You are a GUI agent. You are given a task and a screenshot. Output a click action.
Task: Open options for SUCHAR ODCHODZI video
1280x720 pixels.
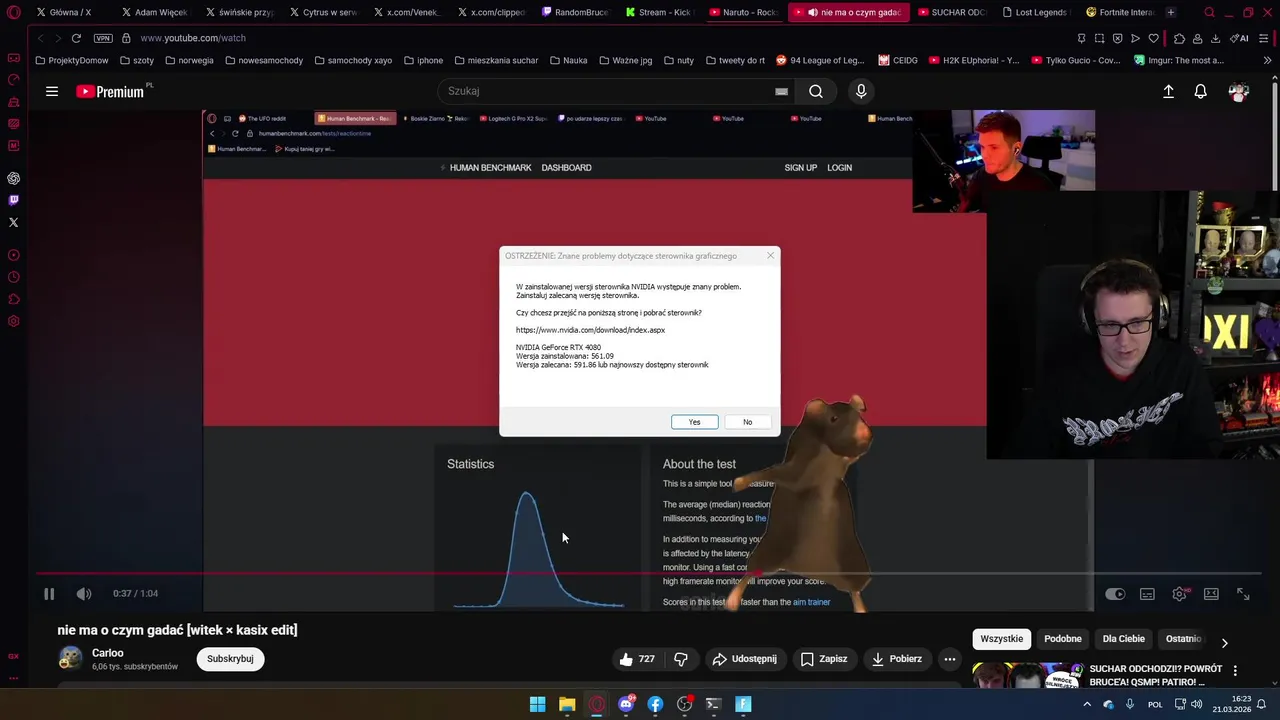pos(1235,671)
